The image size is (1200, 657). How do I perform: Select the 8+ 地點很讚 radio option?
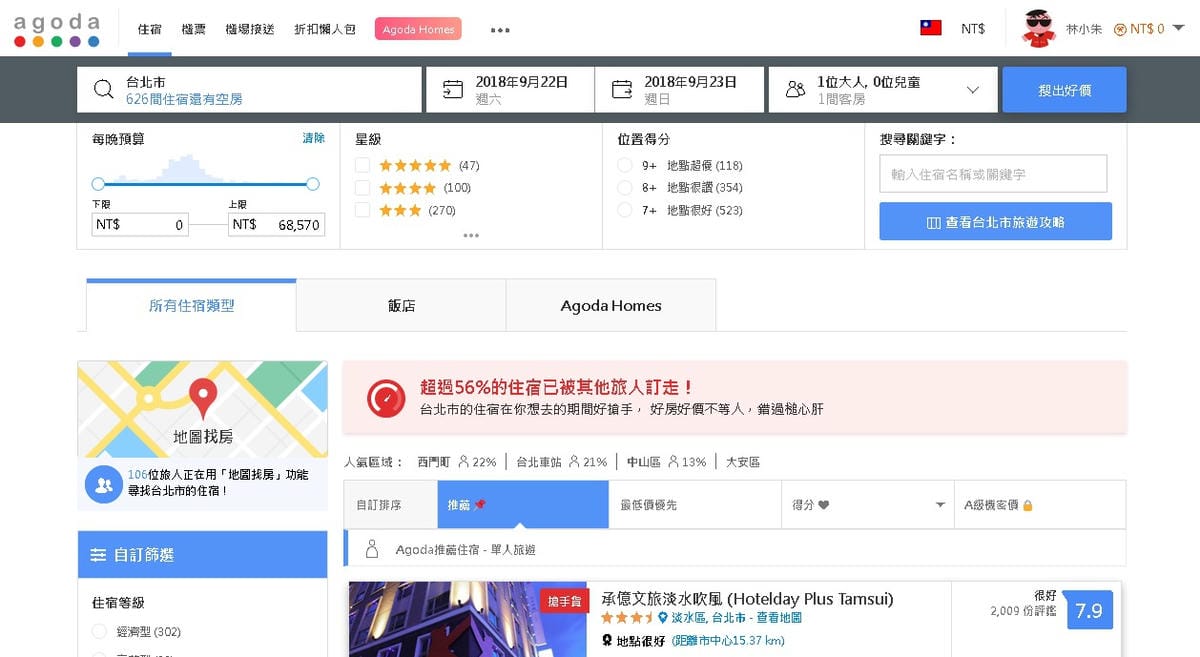pos(624,188)
